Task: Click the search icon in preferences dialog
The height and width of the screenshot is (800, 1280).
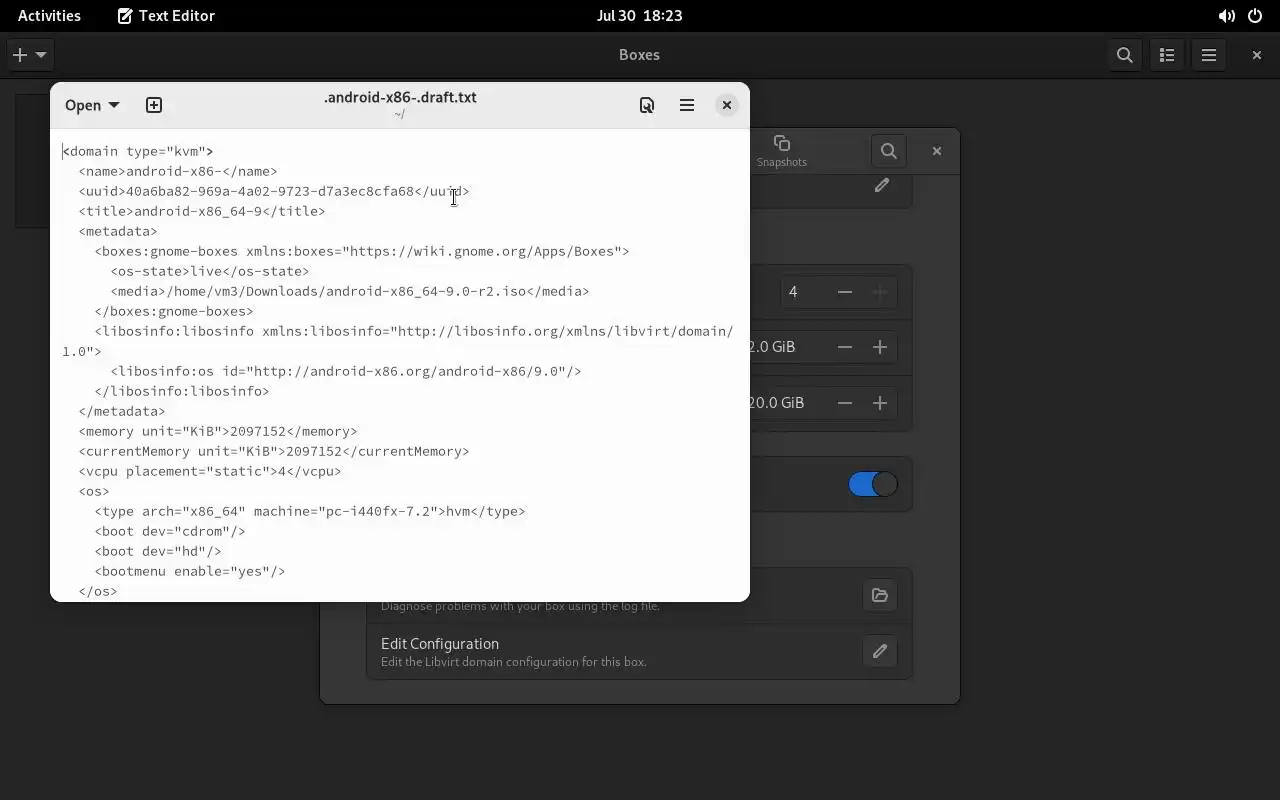Action: [x=889, y=151]
